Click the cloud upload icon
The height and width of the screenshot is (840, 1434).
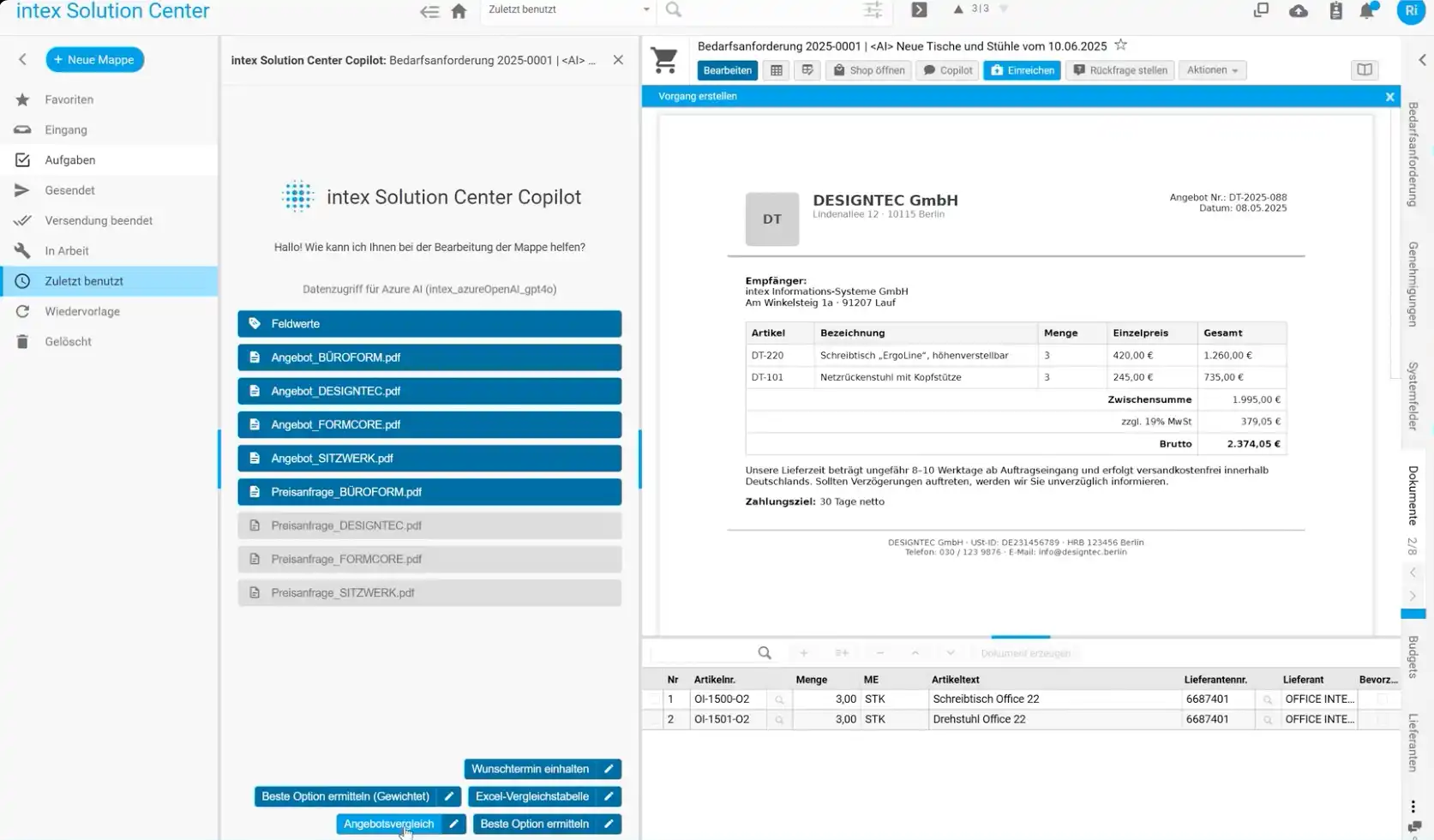point(1299,11)
